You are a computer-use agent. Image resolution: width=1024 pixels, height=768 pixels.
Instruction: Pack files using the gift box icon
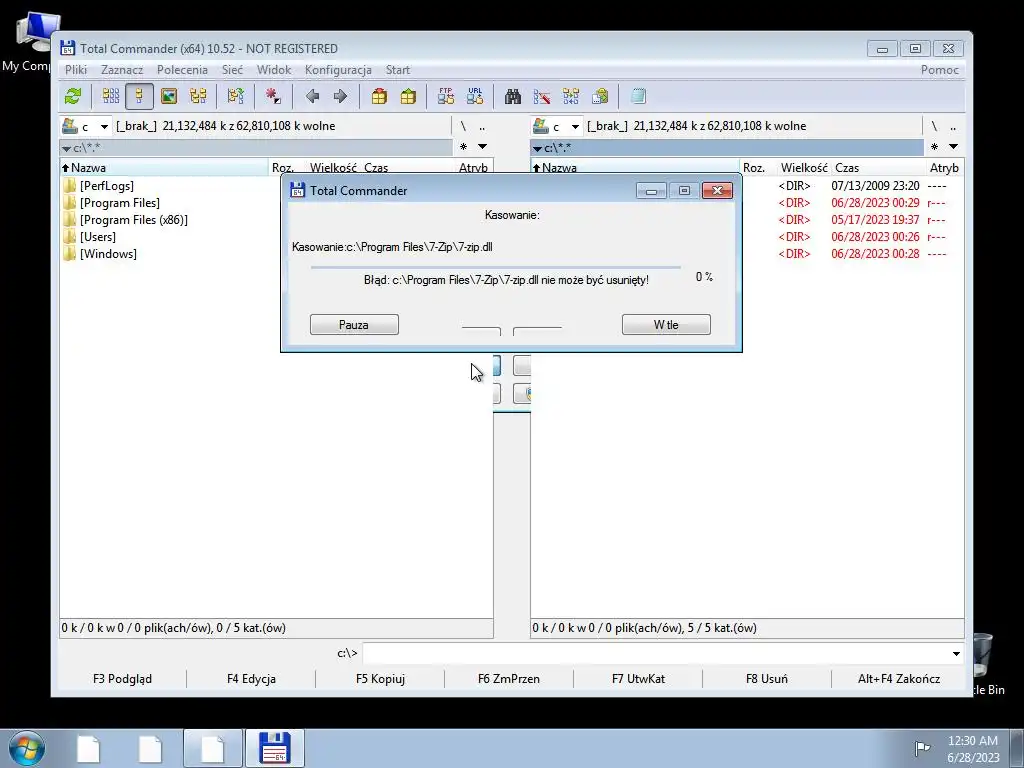(x=379, y=97)
